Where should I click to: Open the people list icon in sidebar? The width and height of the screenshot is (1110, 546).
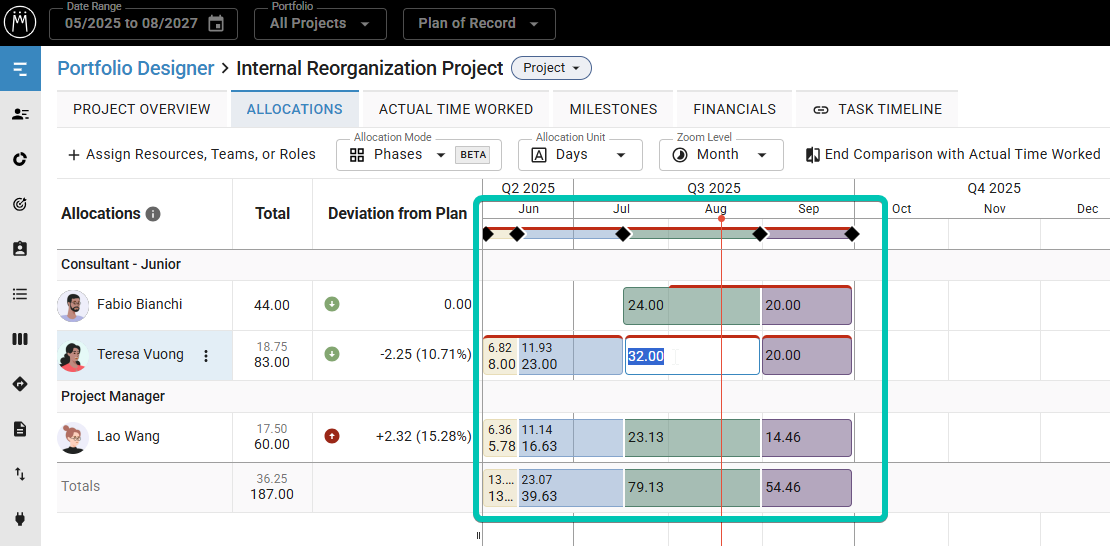pyautogui.click(x=20, y=114)
